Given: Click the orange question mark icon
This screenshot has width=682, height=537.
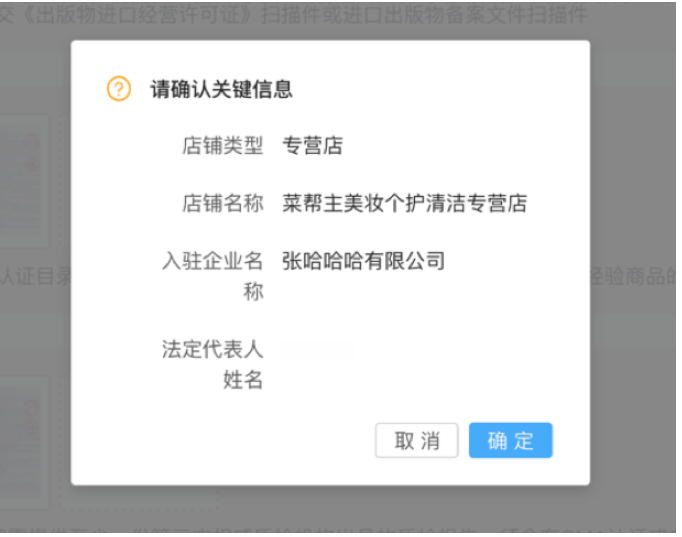Looking at the screenshot, I should tap(119, 89).
